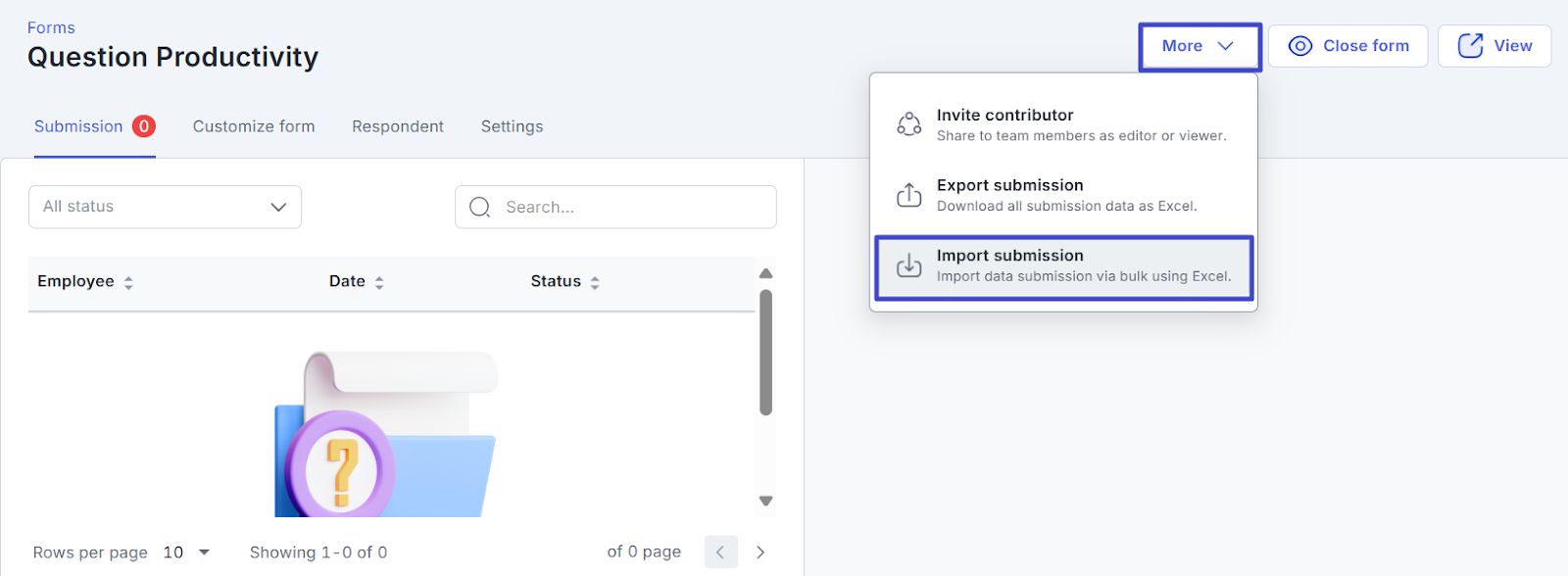Viewport: 1568px width, 576px height.
Task: Go to next page with right chevron
Action: click(760, 552)
